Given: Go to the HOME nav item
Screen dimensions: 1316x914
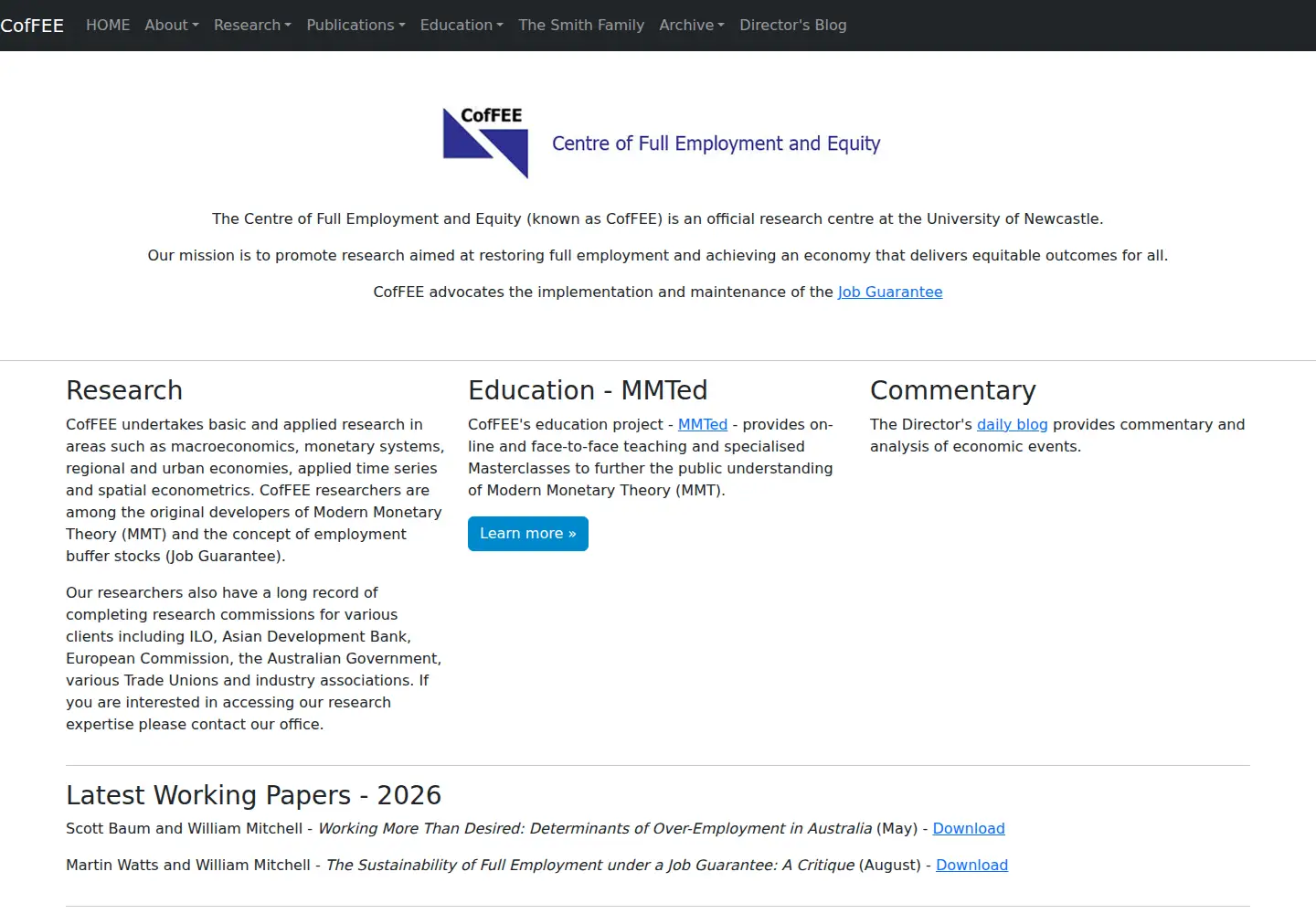Looking at the screenshot, I should tap(108, 26).
